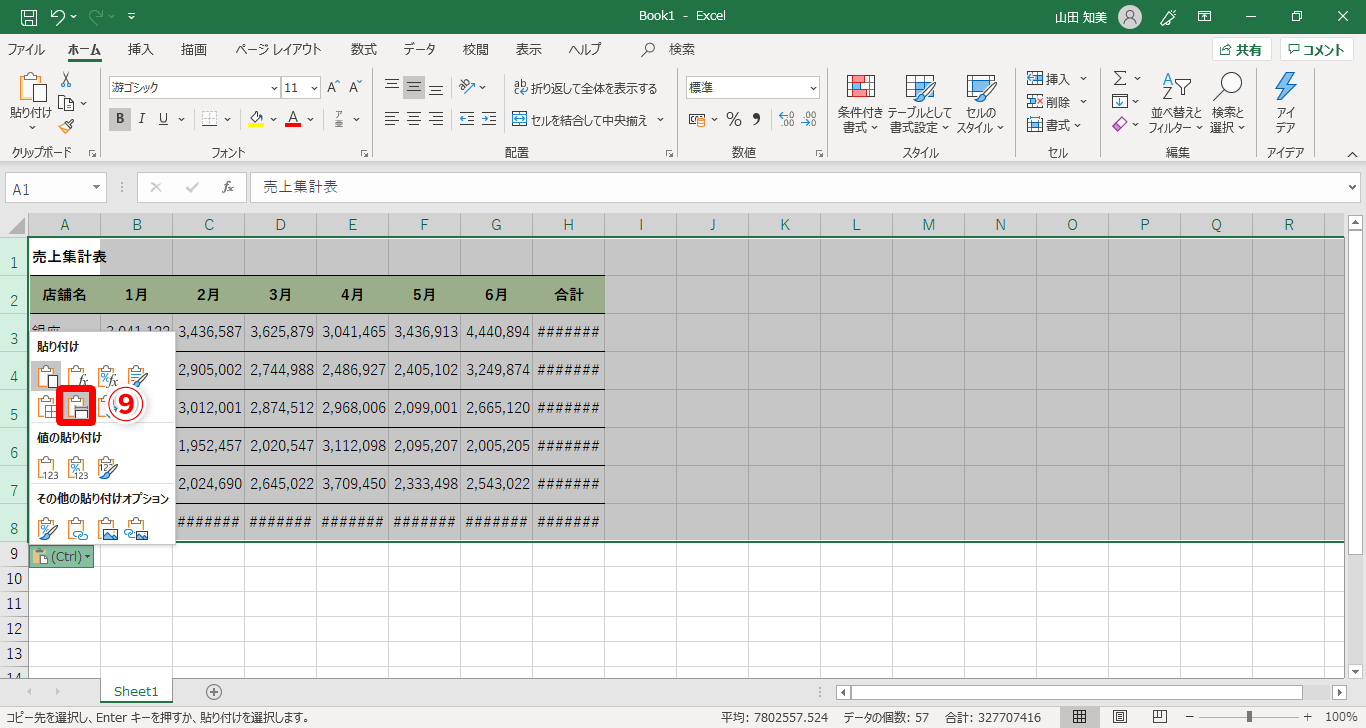Toggle wrap text for the cell
This screenshot has height=728, width=1366.
click(585, 88)
